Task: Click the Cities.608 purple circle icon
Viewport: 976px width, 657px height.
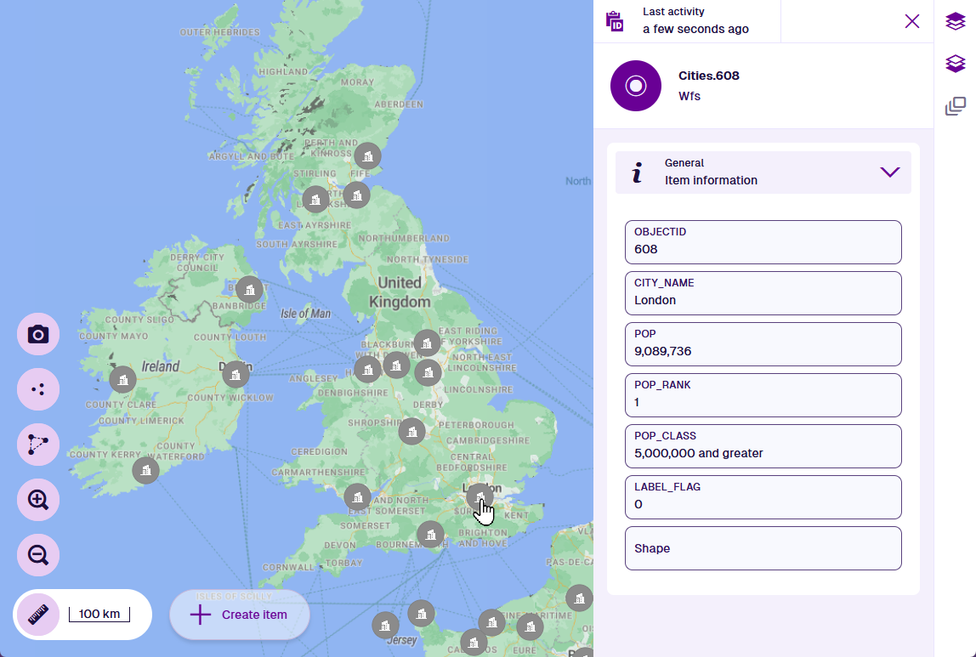Action: click(x=636, y=86)
